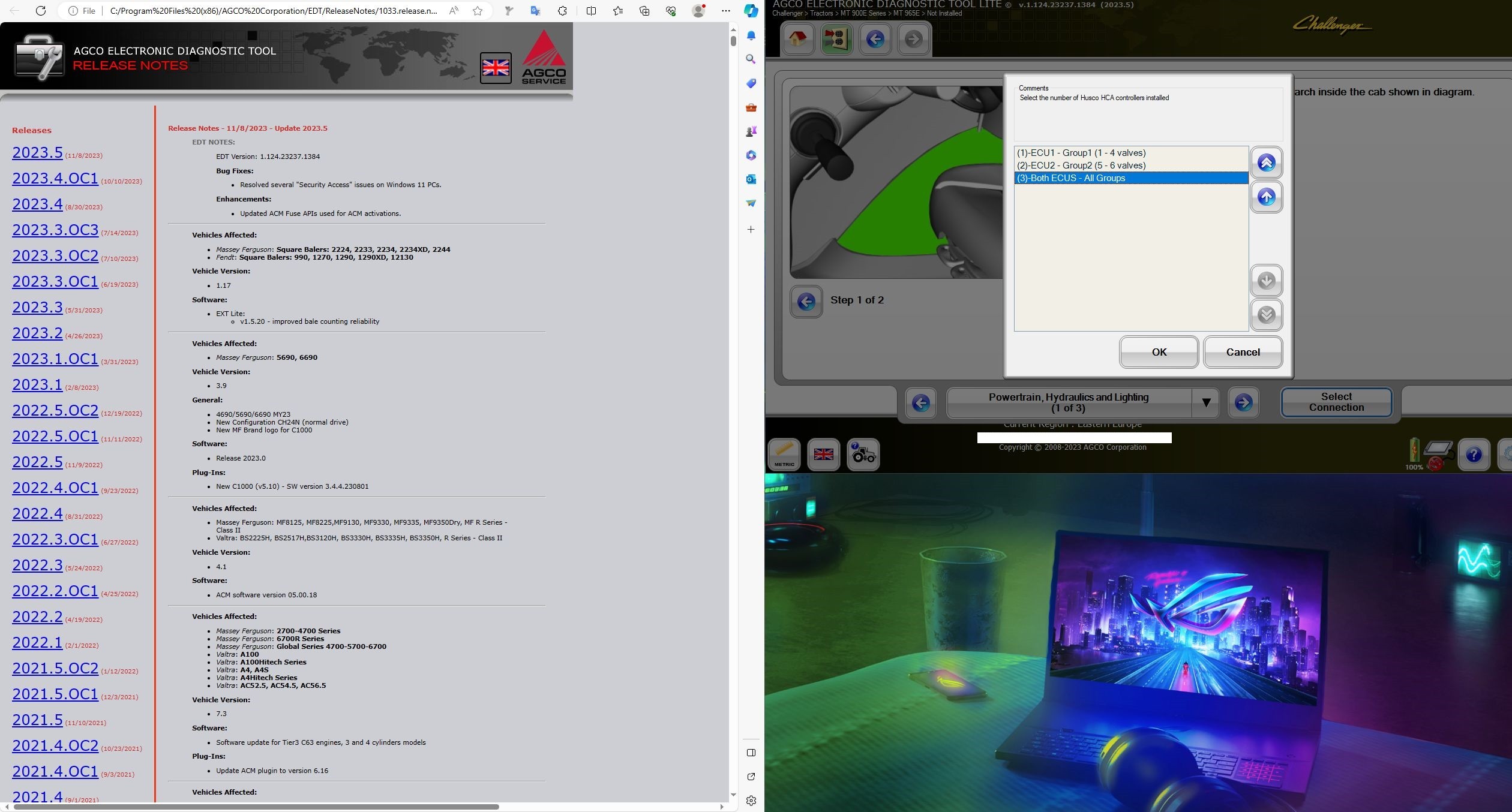Change language with EDT UK flag icon
The image size is (1512, 812).
tap(823, 455)
